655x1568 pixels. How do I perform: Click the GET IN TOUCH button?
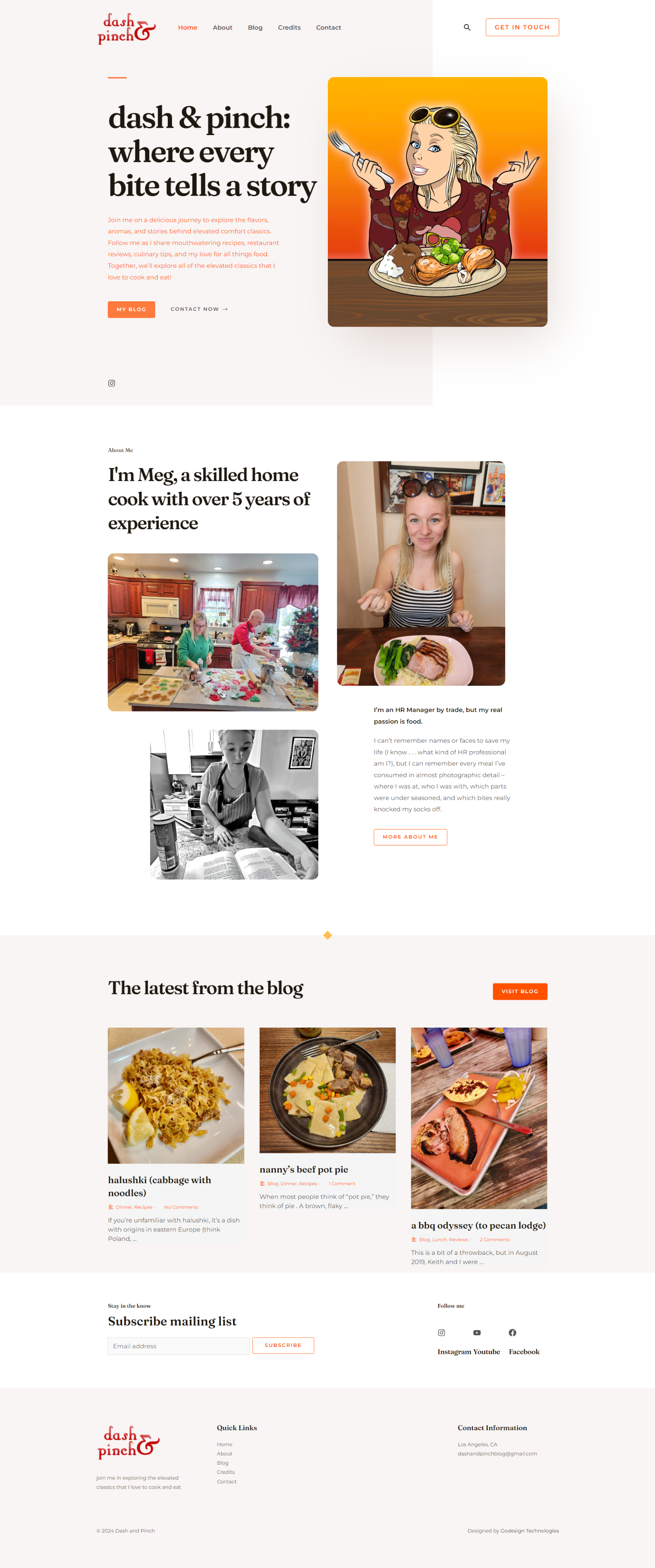coord(522,27)
